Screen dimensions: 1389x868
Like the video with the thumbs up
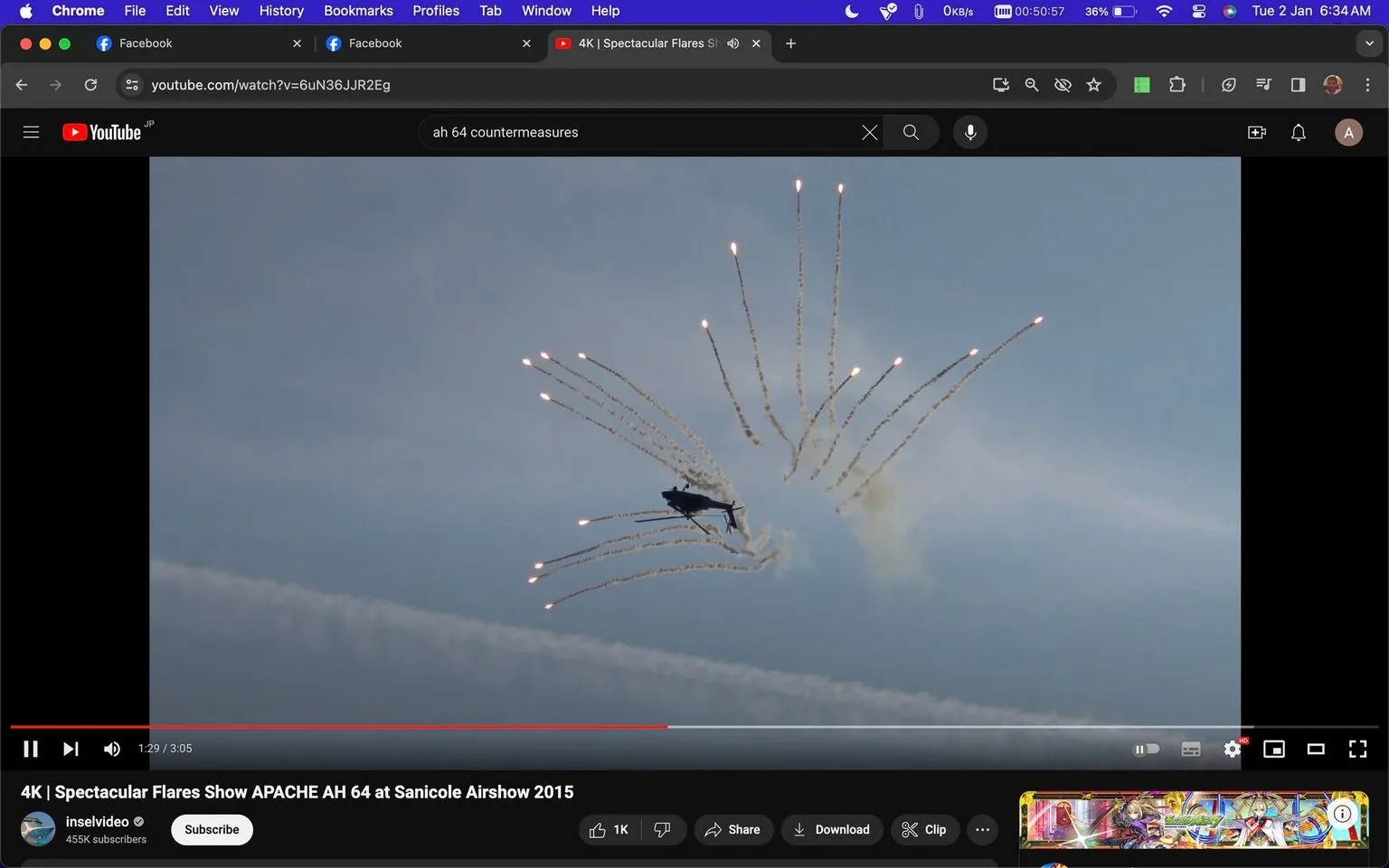(x=598, y=829)
